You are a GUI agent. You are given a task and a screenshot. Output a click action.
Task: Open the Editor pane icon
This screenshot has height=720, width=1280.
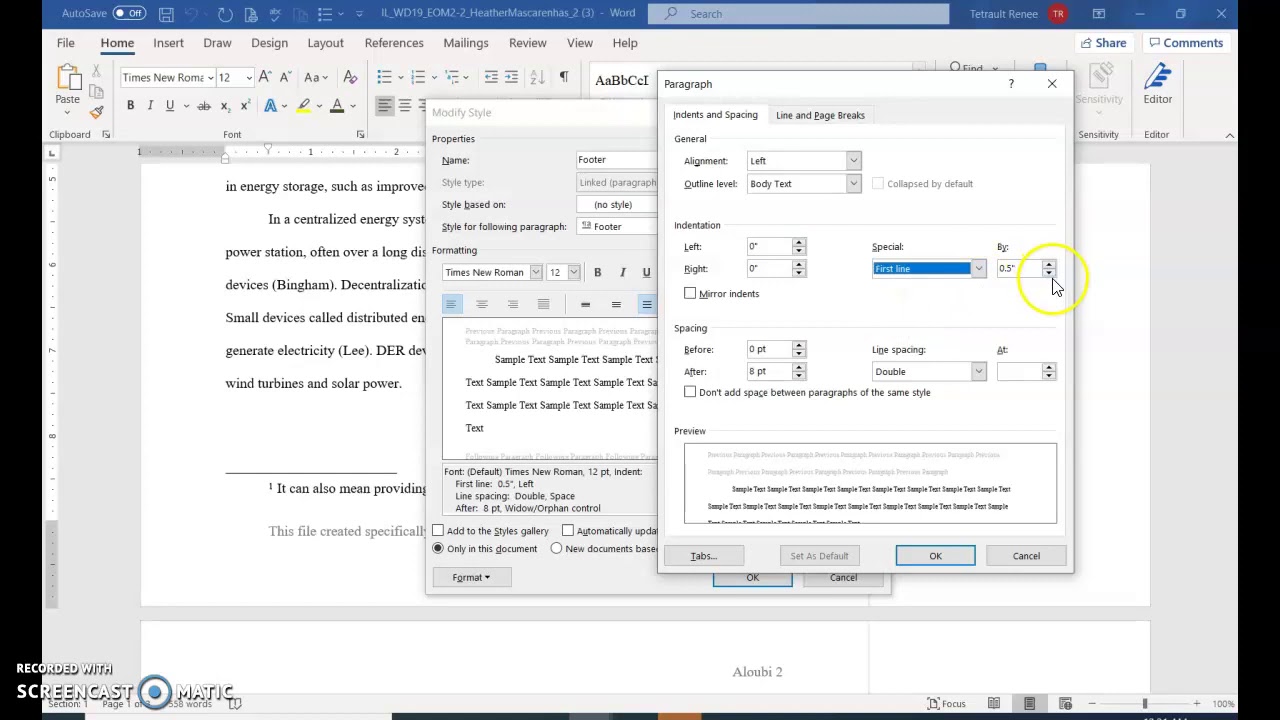[x=1158, y=84]
